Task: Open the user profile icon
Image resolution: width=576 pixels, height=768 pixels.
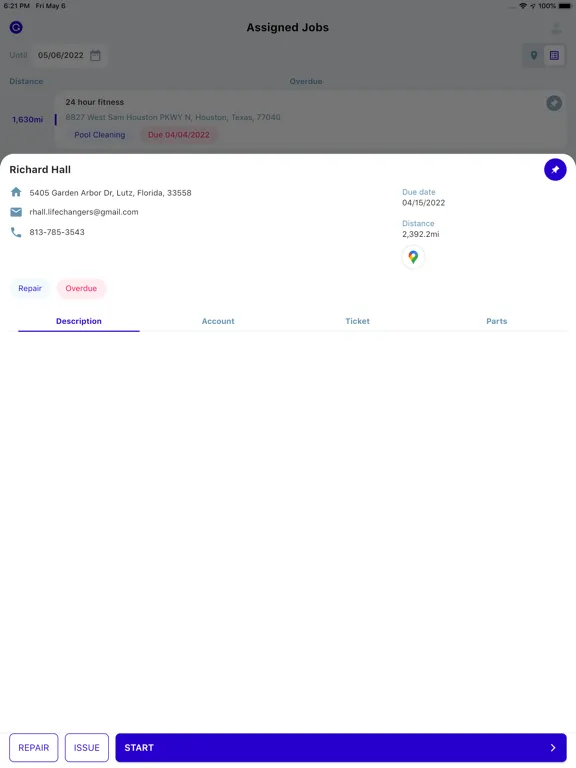Action: (556, 28)
